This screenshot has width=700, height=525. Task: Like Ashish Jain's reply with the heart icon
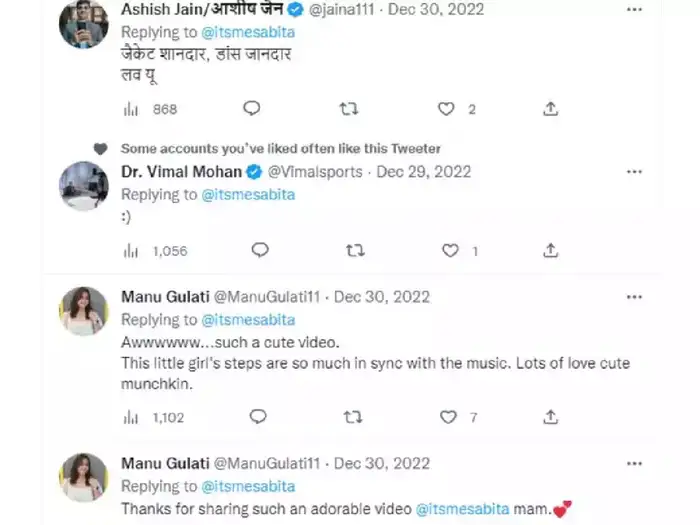(x=447, y=108)
